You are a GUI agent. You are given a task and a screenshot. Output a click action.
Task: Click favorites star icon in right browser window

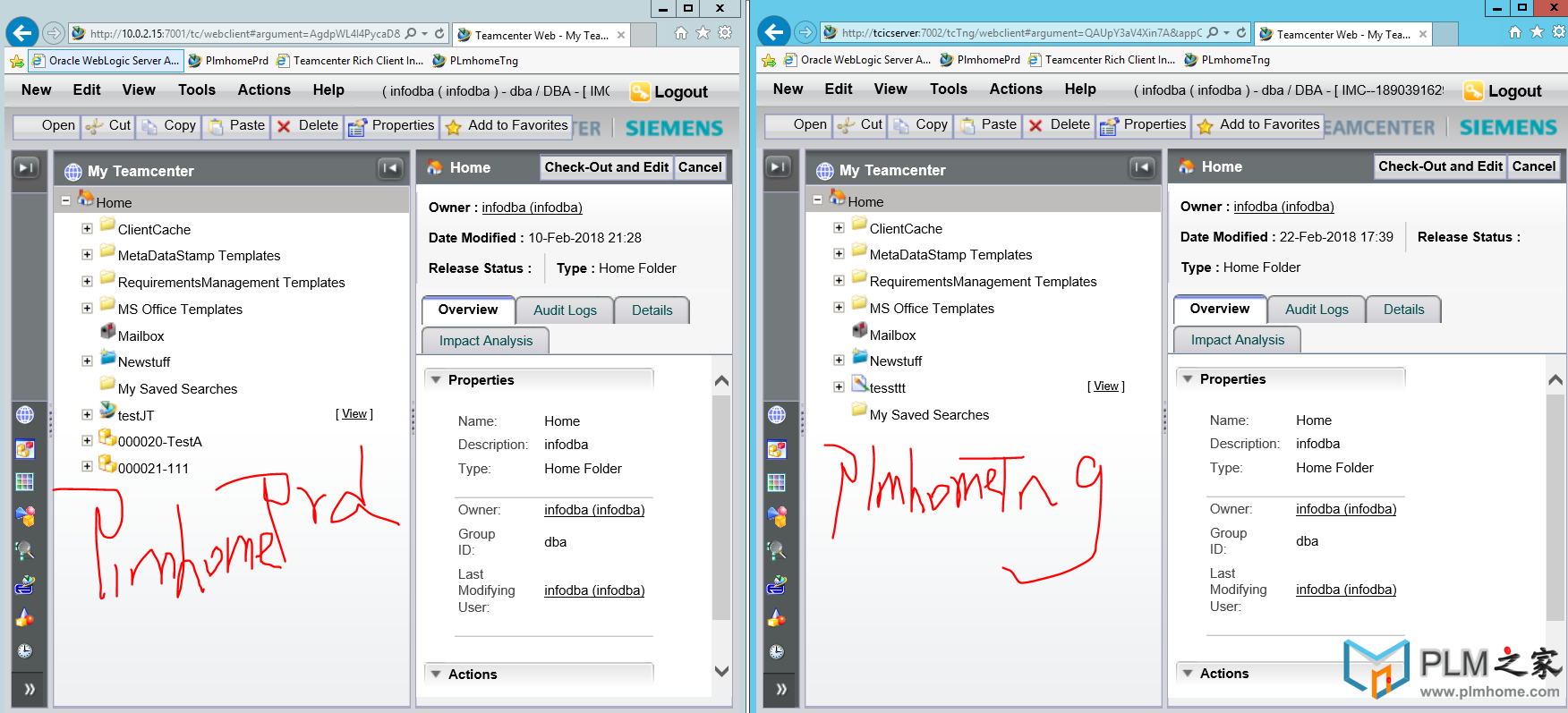coord(1537,32)
